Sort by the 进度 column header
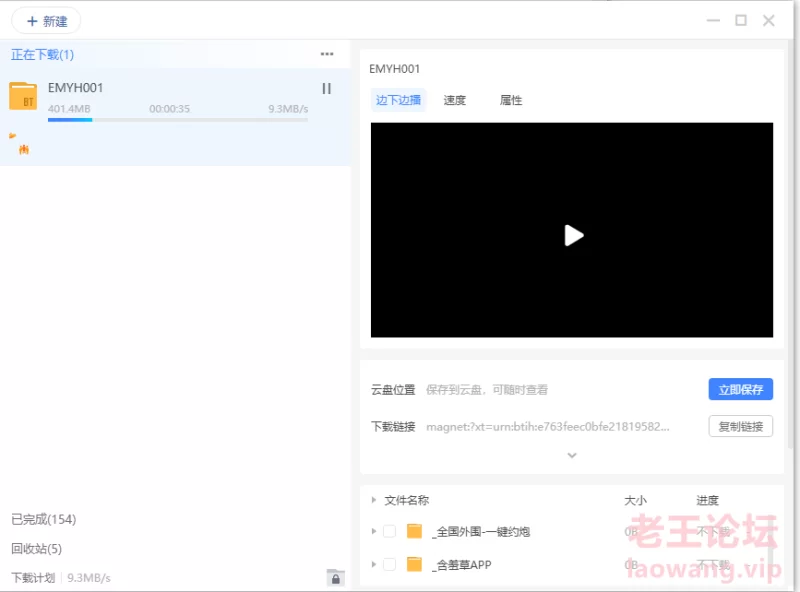Screen dimensions: 800x592 click(707, 500)
